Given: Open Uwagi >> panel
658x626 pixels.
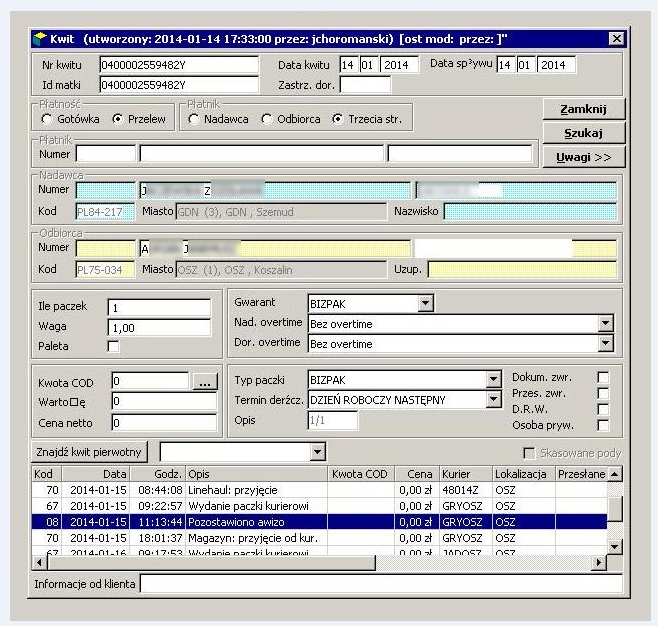Looking at the screenshot, I should point(584,157).
